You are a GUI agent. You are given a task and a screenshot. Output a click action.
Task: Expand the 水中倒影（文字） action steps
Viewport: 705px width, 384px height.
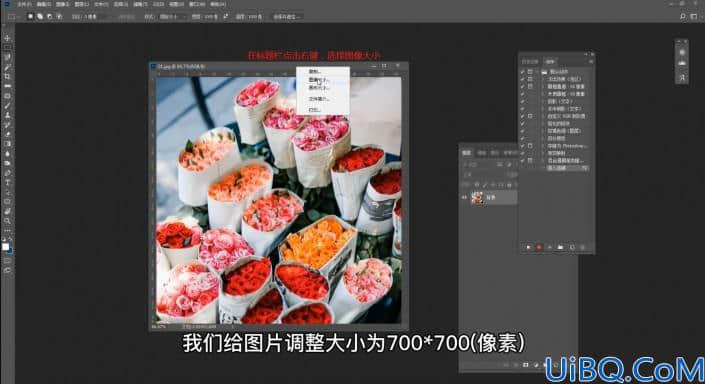tap(543, 108)
